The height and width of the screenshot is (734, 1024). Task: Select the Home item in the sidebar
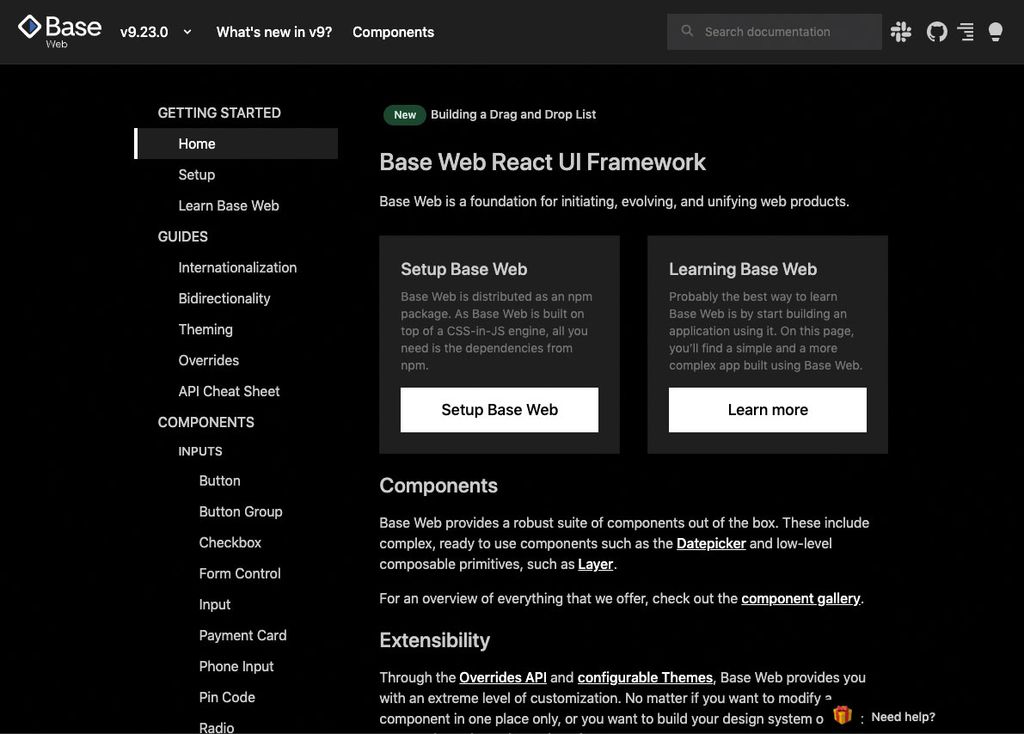click(x=196, y=143)
